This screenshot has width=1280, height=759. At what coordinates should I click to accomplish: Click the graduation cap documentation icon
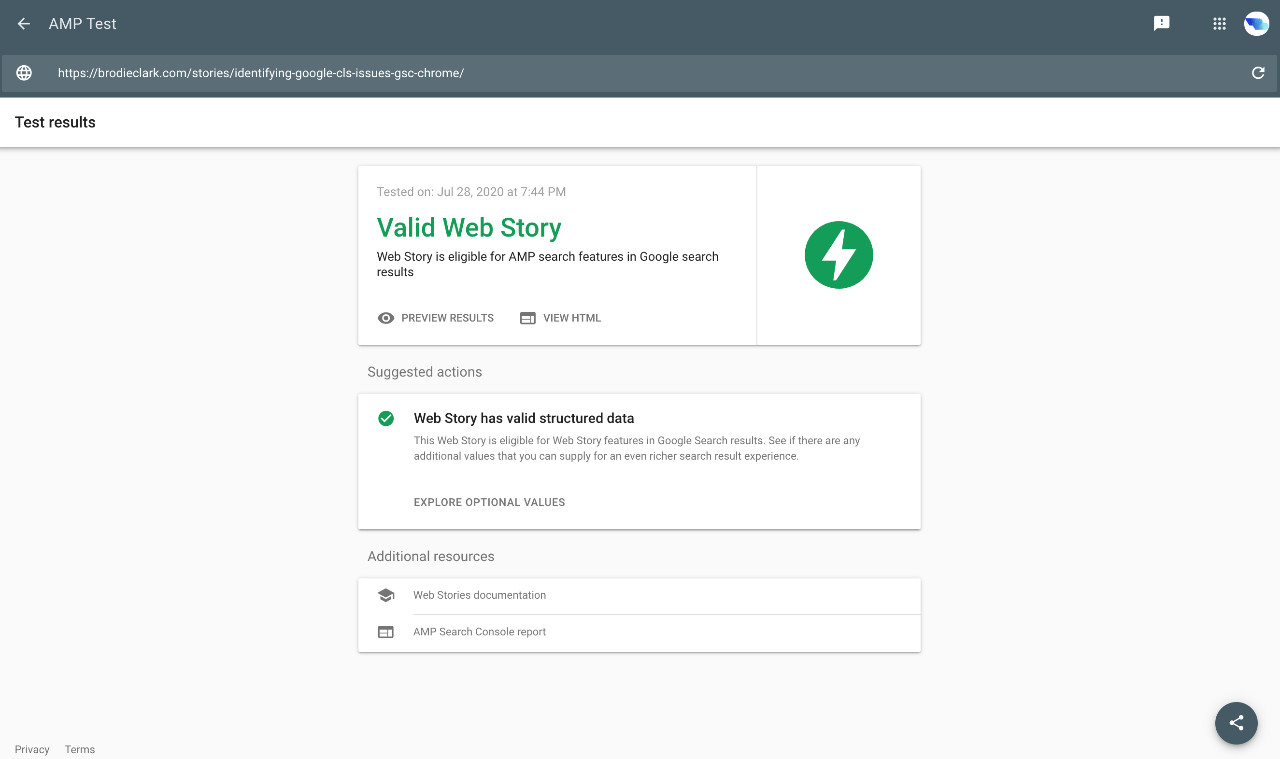[386, 594]
